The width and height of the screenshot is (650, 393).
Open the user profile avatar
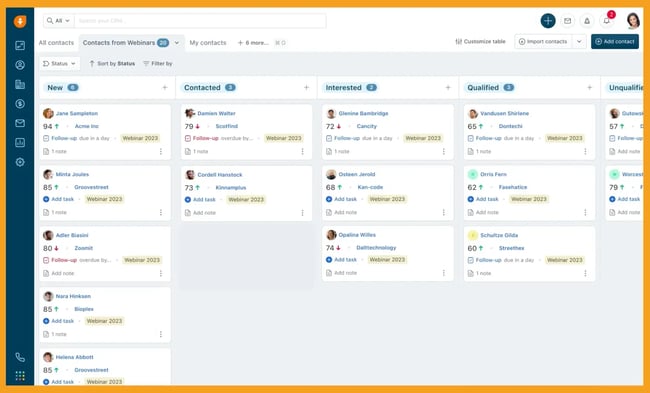point(633,20)
